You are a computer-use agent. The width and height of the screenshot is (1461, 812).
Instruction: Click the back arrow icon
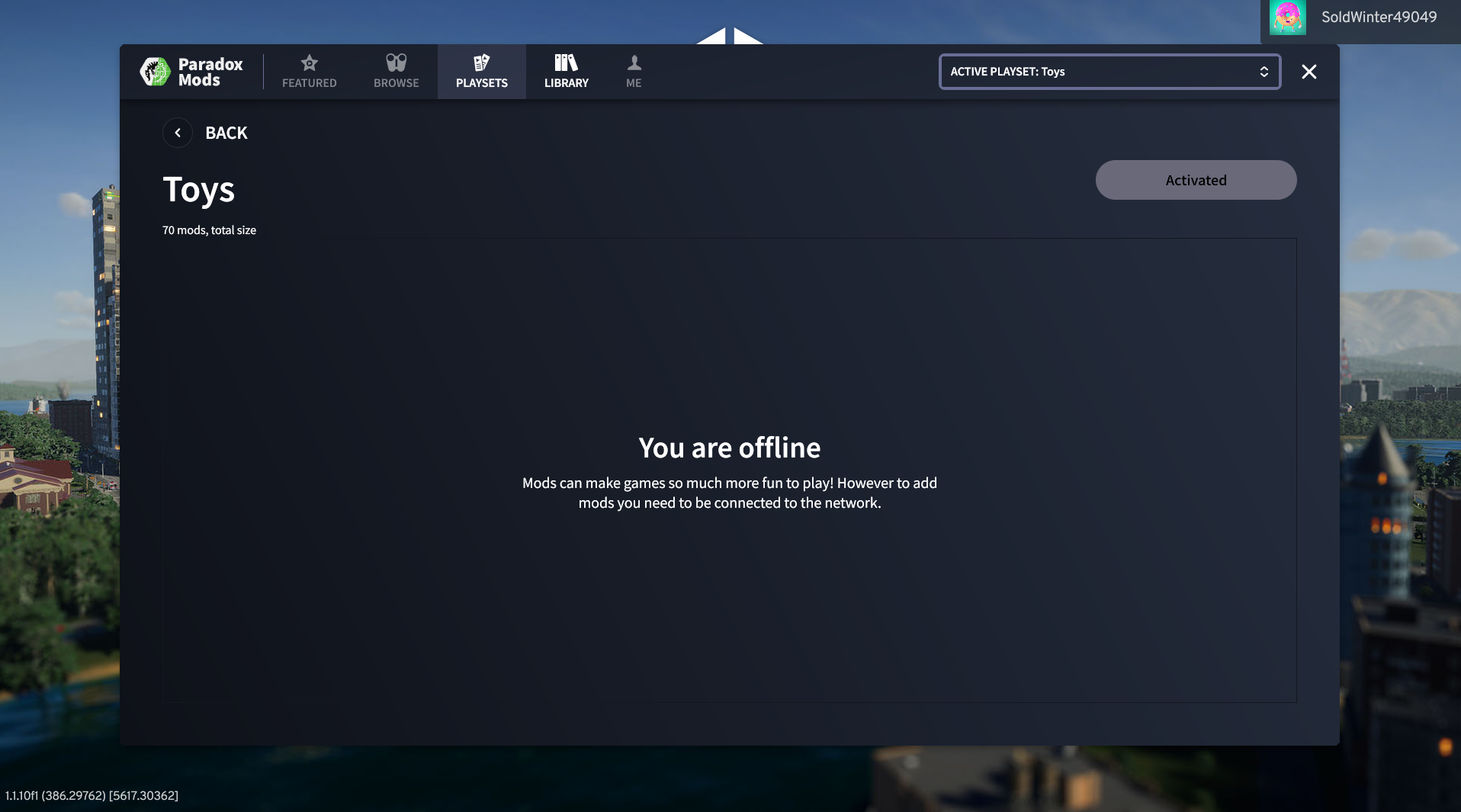click(x=178, y=133)
